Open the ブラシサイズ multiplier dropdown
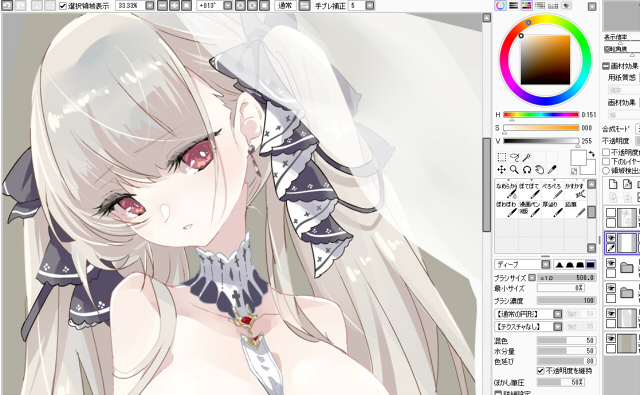The image size is (640, 395). tap(532, 277)
